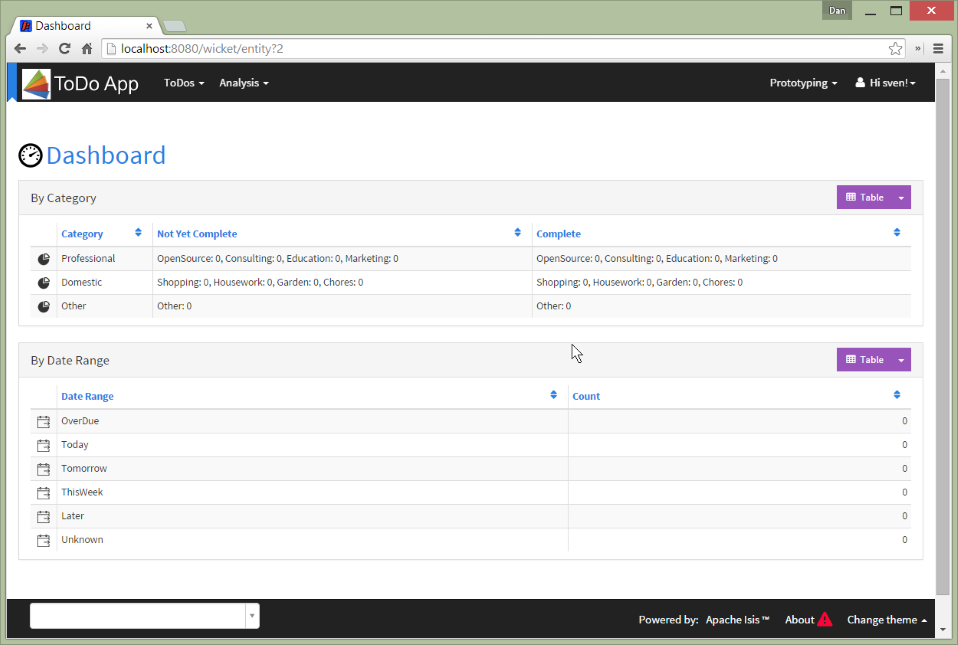Open the ToDos menu
The image size is (958, 645).
tap(183, 83)
